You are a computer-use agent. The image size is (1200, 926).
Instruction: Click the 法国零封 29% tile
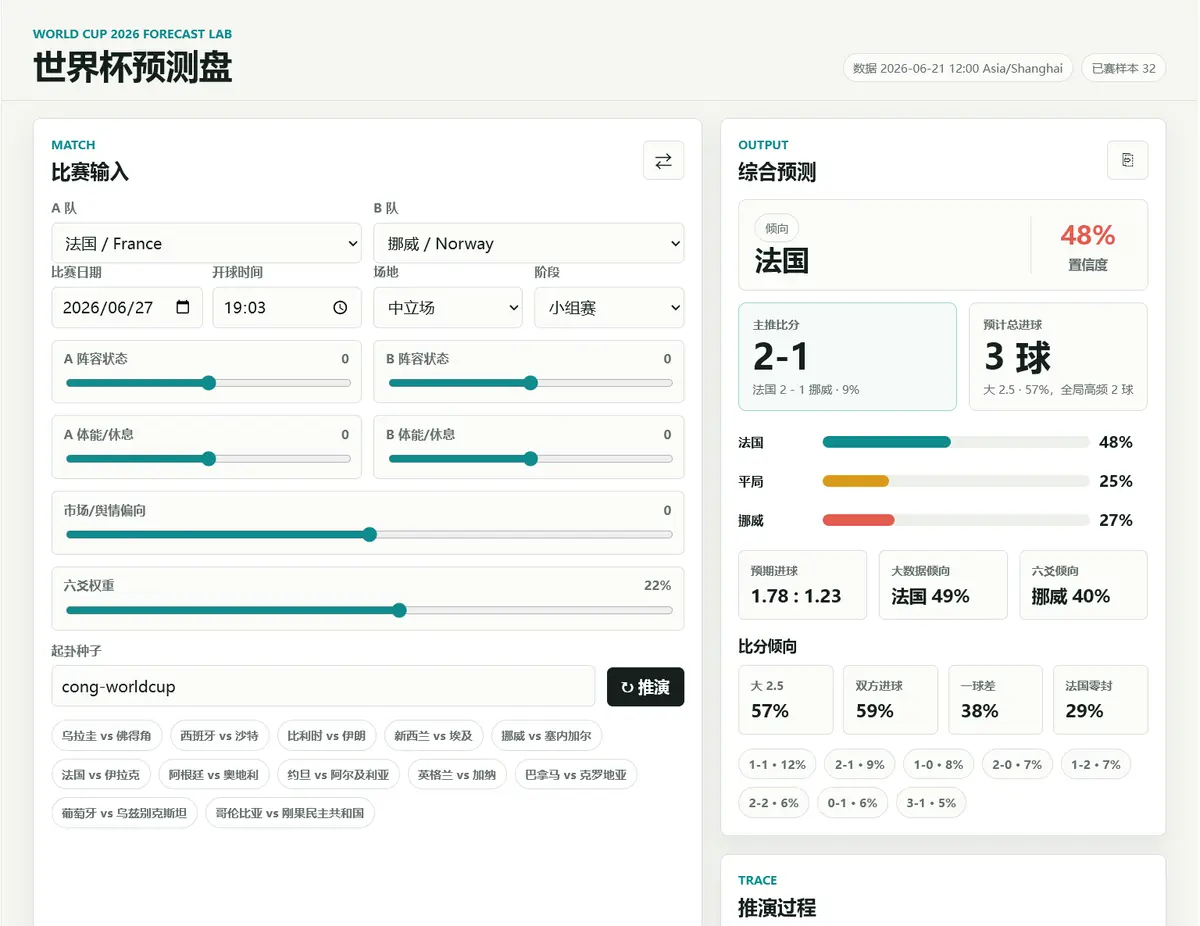(x=1100, y=700)
